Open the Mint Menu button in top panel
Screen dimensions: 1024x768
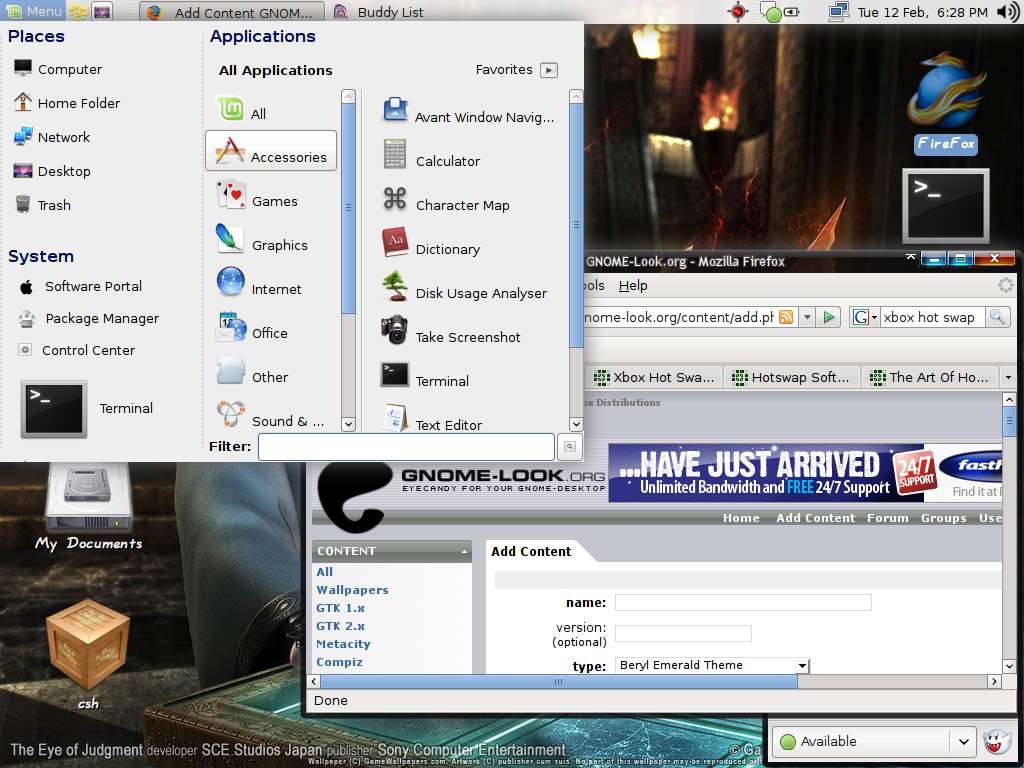(34, 11)
